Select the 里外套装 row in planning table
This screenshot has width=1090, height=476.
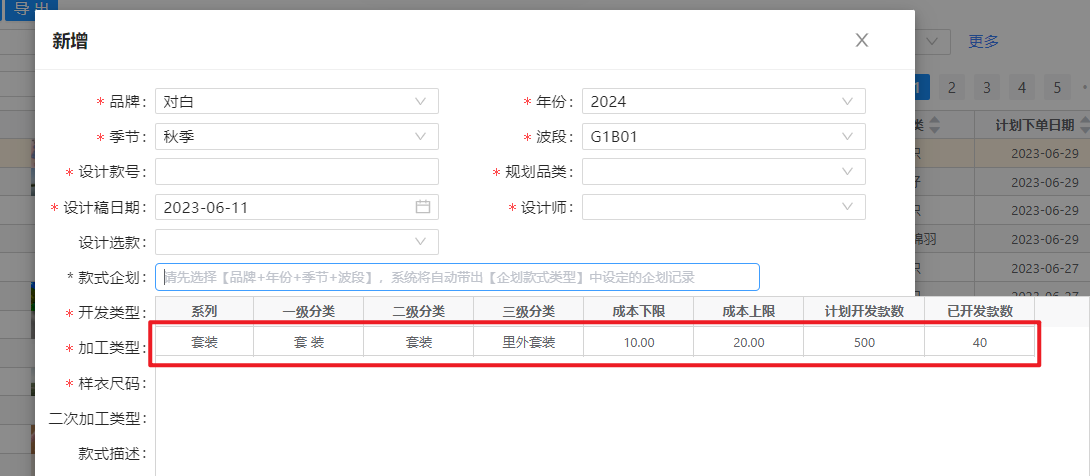click(528, 342)
